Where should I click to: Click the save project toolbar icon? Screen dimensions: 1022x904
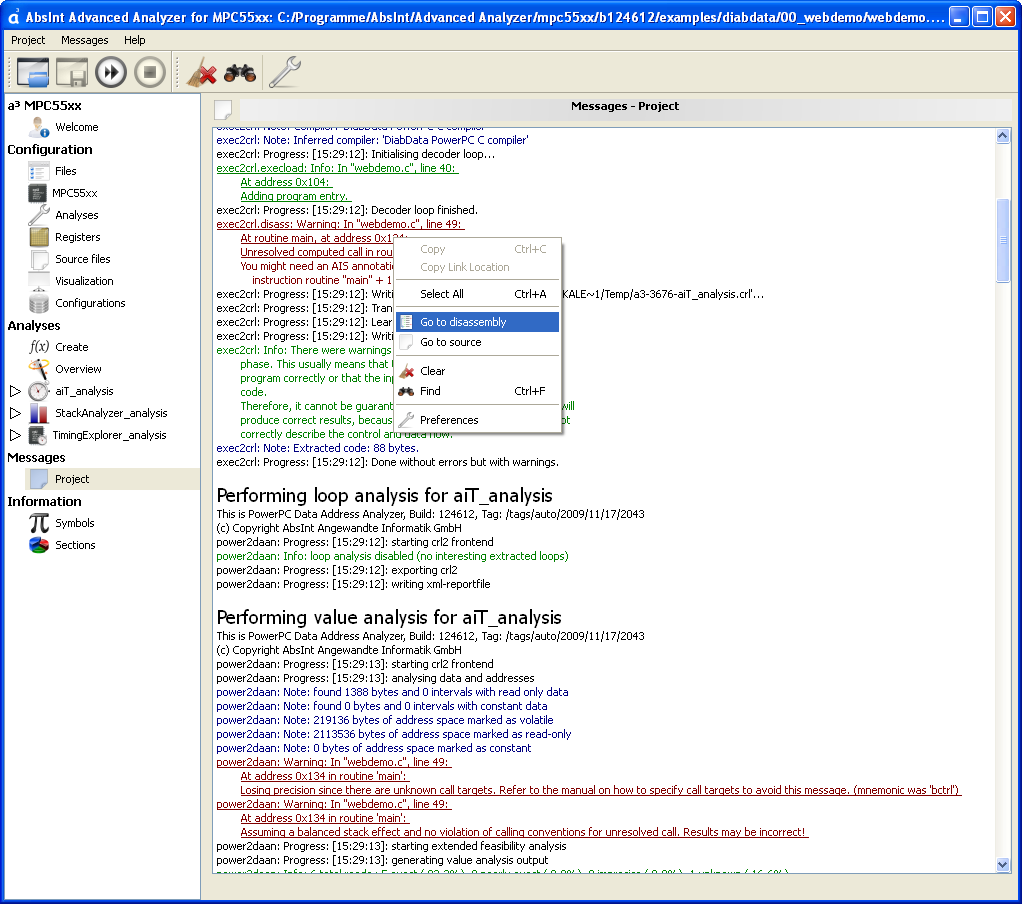click(x=72, y=72)
